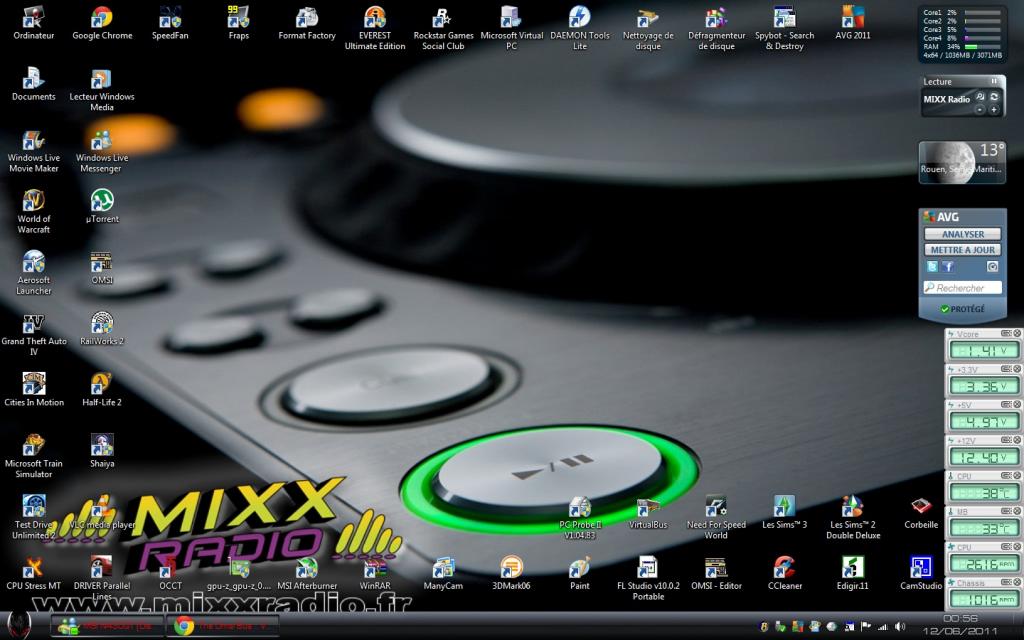Open RailWorks 2 shortcut
The height and width of the screenshot is (640, 1024).
(102, 328)
